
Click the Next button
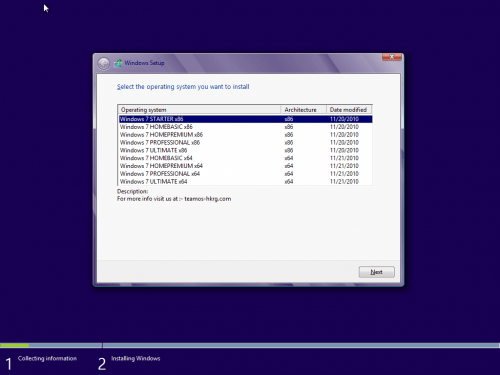point(377,272)
